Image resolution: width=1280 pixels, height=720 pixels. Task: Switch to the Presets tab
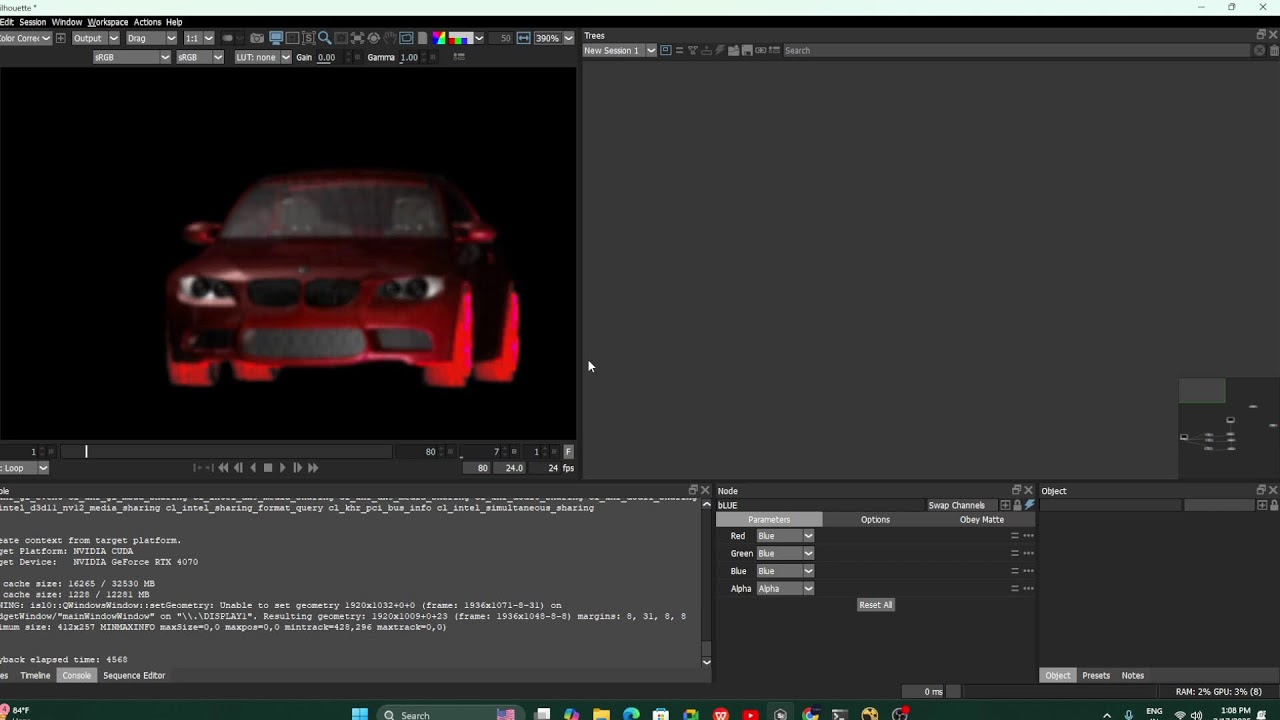click(x=1096, y=676)
